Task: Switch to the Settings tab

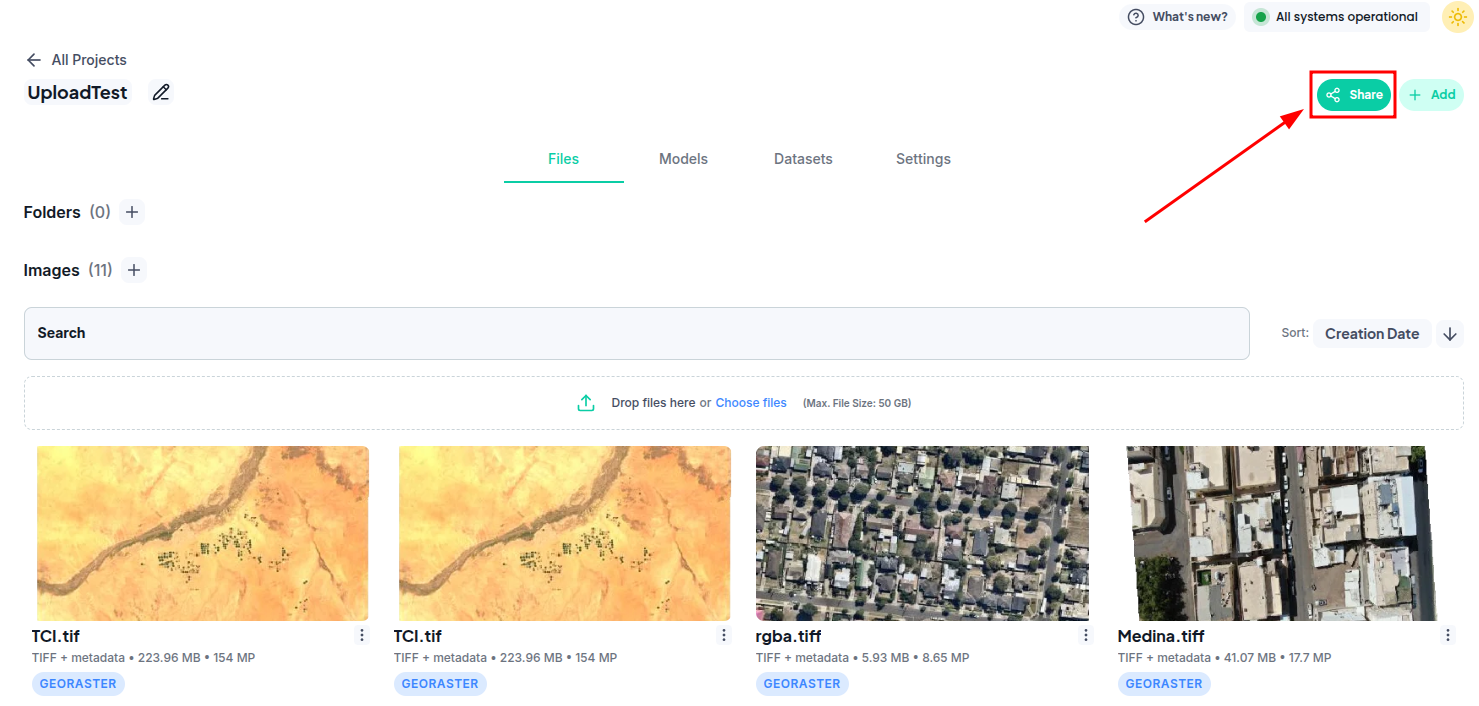Action: tap(923, 159)
